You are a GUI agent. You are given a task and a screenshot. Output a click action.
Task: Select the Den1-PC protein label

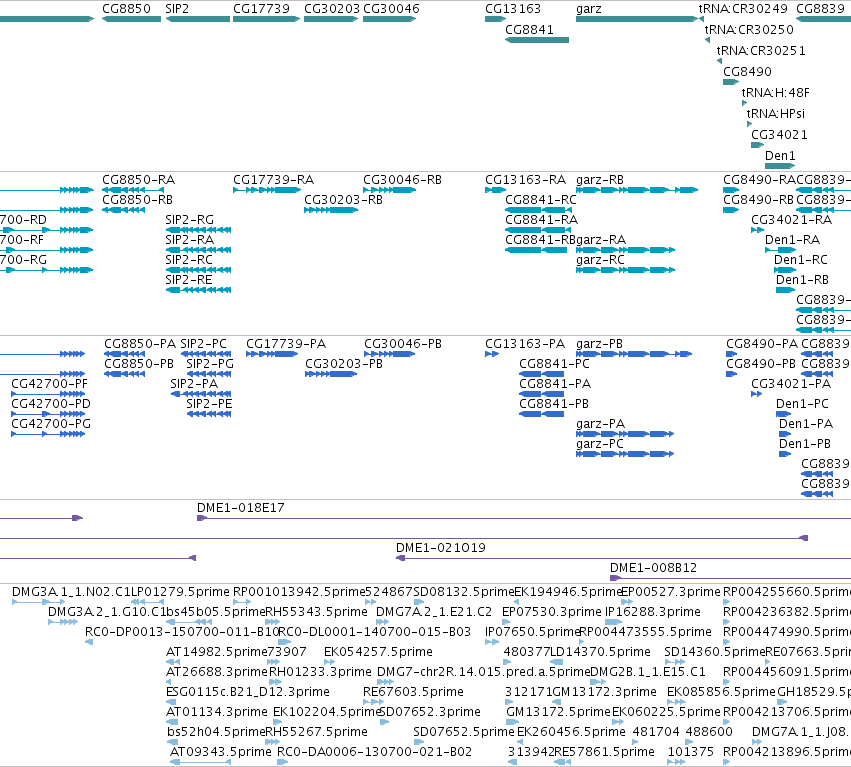(x=802, y=404)
